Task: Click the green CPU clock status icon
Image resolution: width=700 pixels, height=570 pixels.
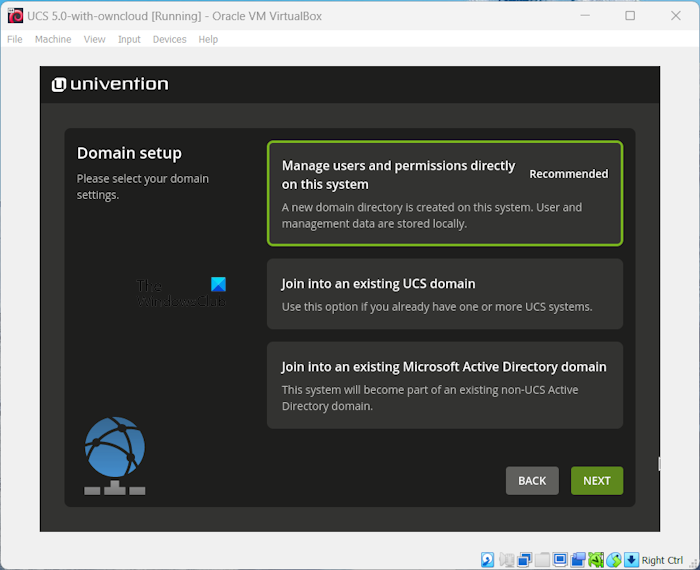Action: (596, 560)
